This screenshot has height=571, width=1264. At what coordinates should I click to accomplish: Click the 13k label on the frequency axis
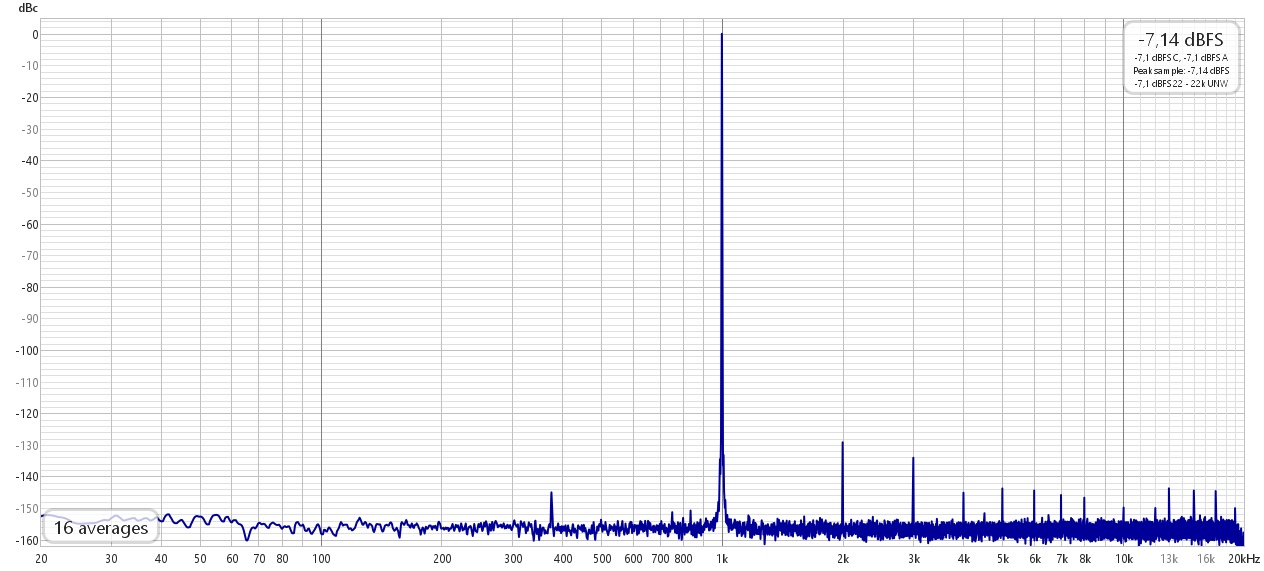1169,559
